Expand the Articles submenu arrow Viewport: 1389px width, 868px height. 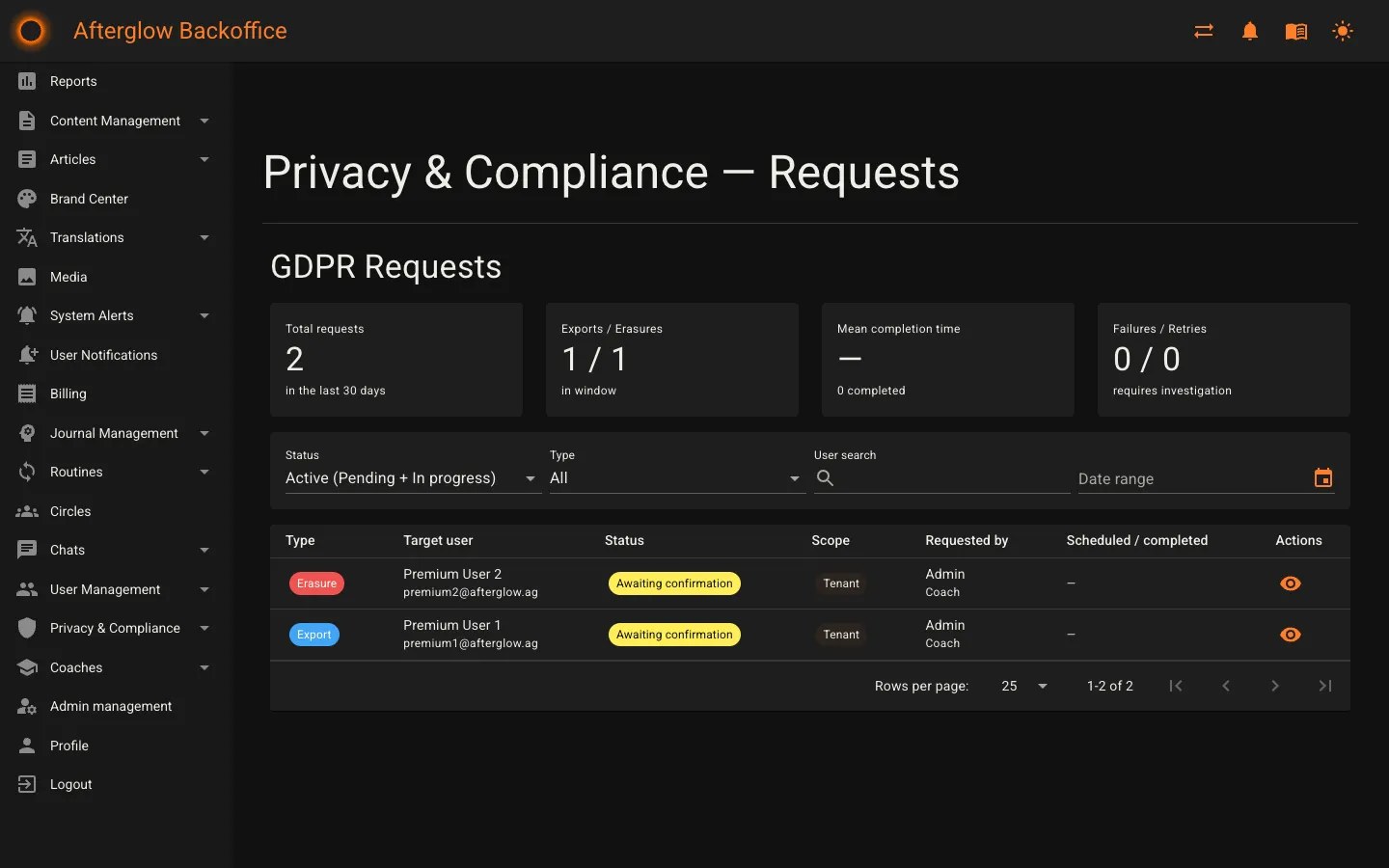[204, 159]
